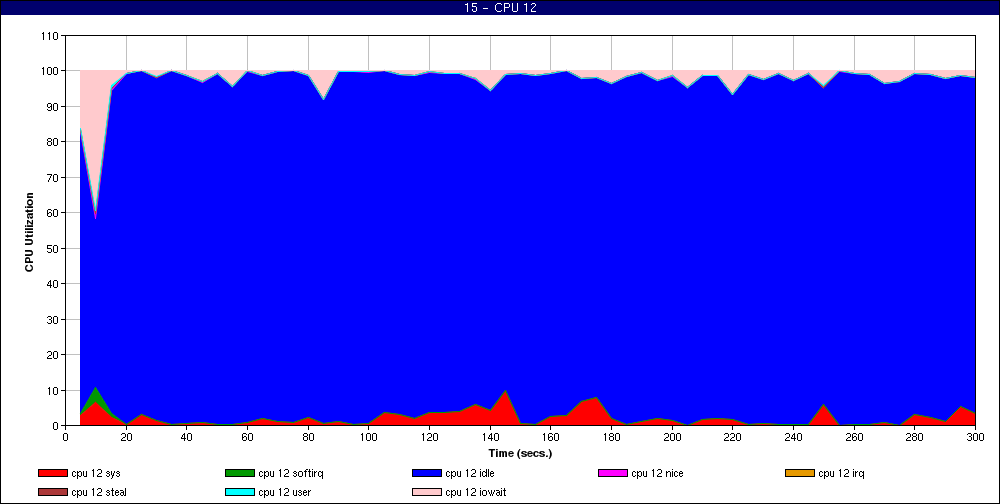This screenshot has height=504, width=1000.
Task: Select the 'cpu 12 nice' legend label
Action: (x=657, y=473)
